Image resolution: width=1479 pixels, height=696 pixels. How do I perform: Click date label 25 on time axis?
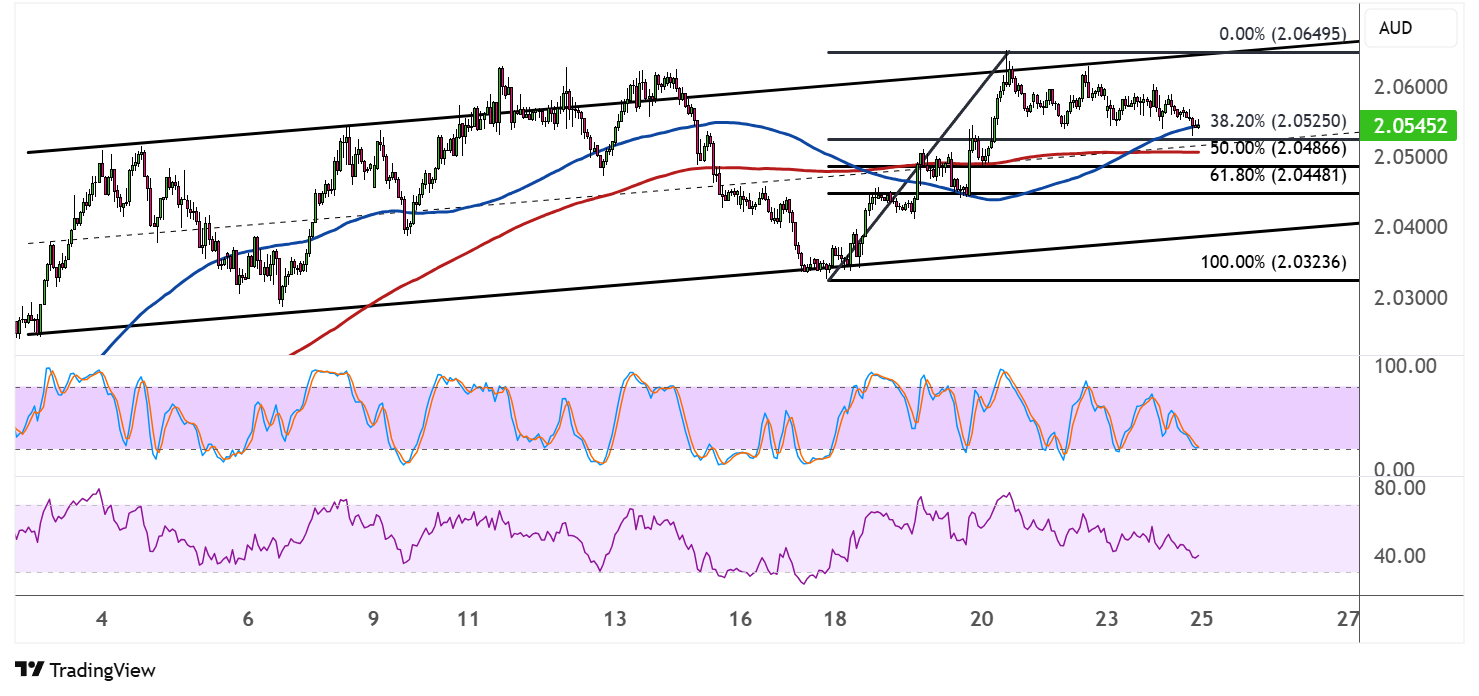[x=1201, y=619]
